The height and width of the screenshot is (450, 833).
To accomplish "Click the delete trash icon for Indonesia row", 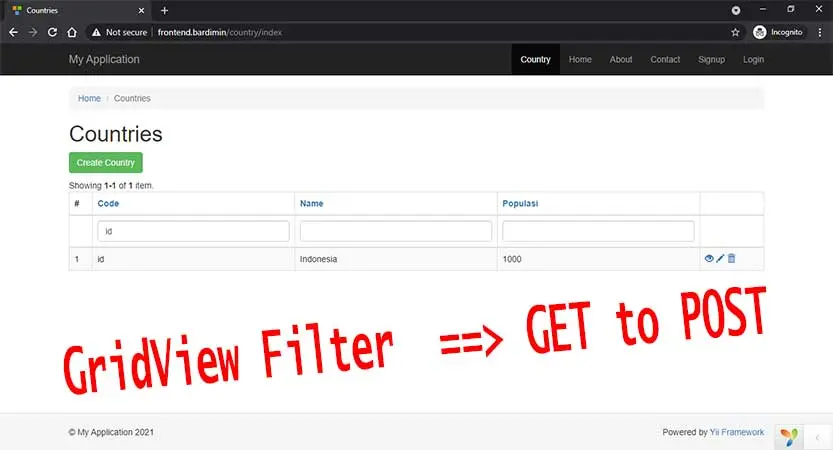I will (731, 259).
